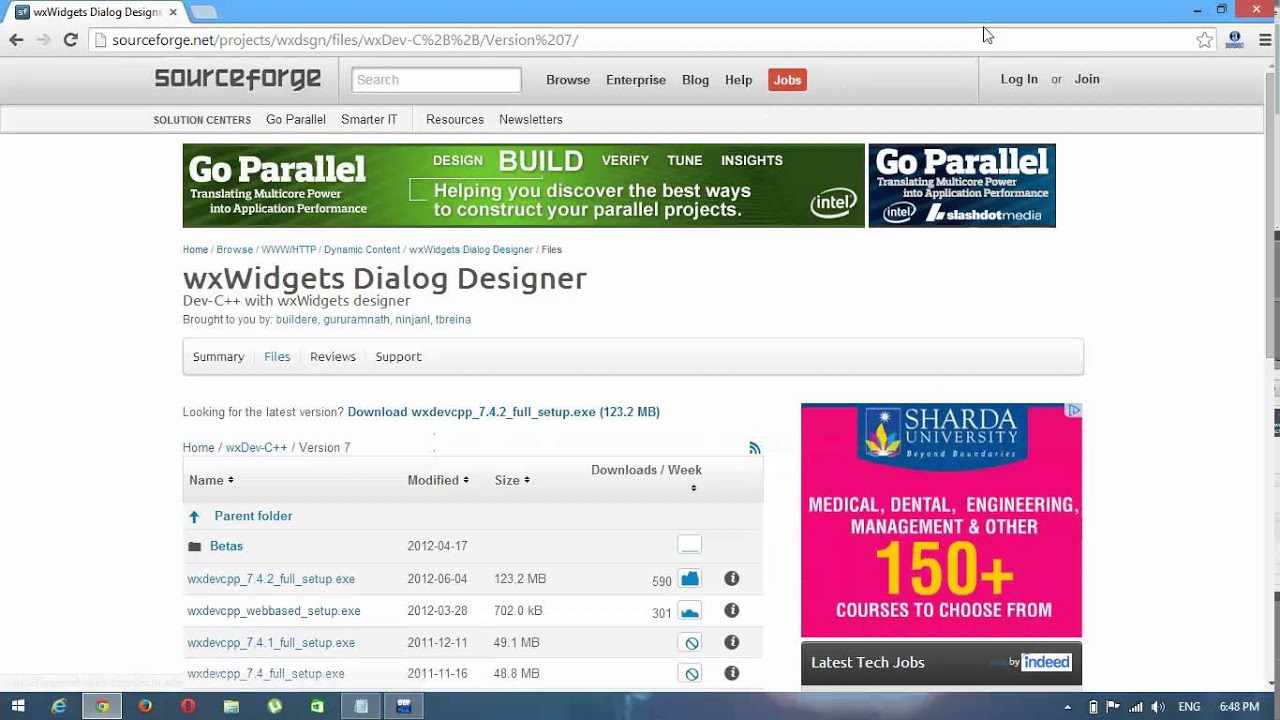Close the ad with the AdChoices icon

(x=1073, y=410)
